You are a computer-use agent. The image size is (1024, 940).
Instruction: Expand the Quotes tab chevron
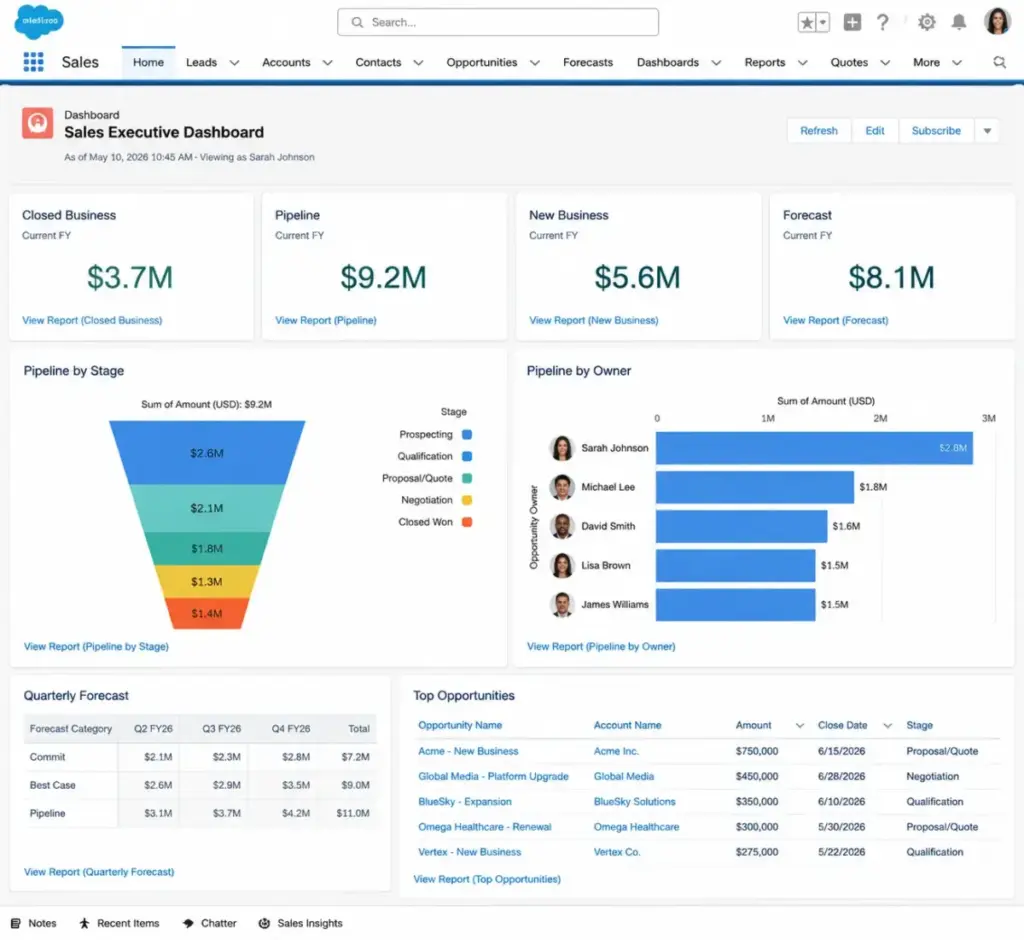coord(886,63)
